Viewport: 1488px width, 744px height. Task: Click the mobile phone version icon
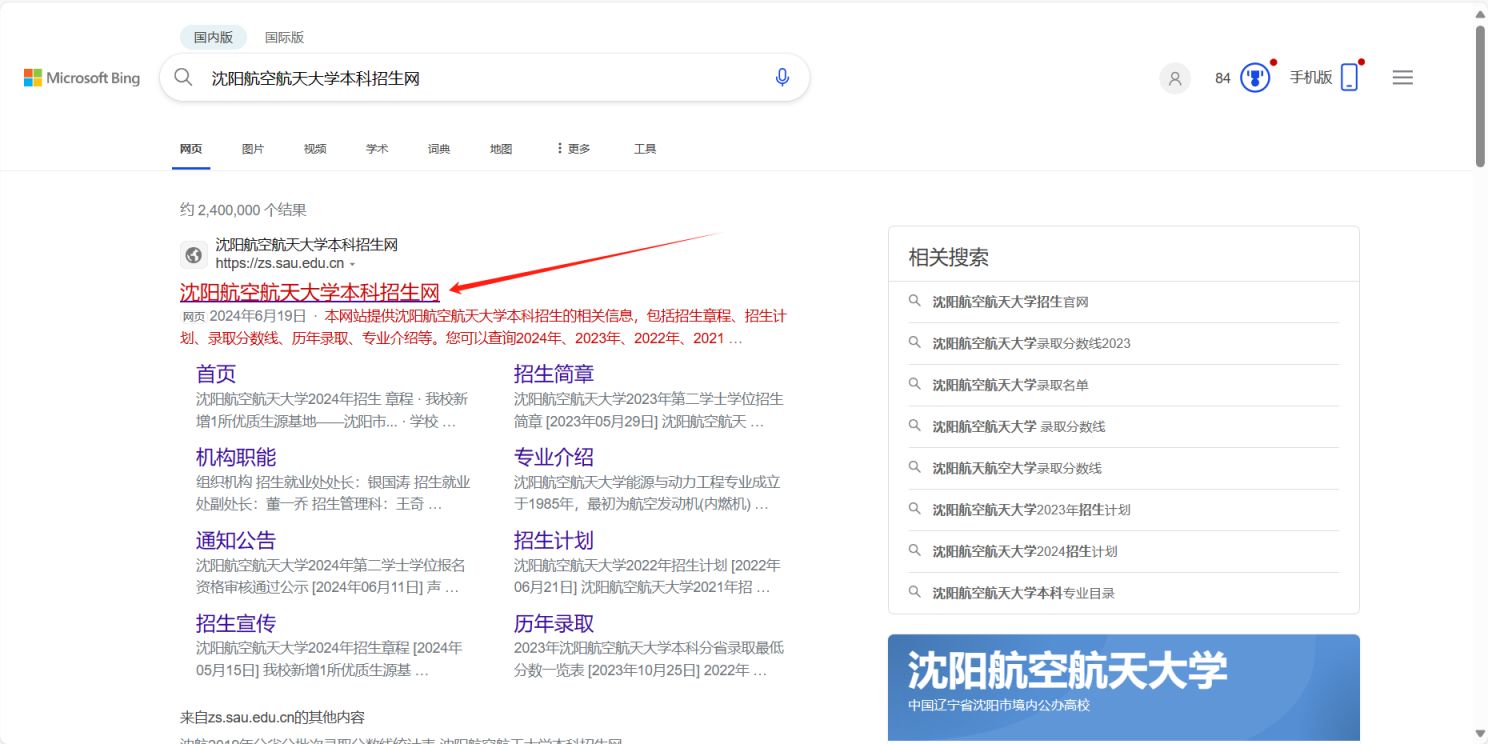(x=1350, y=77)
